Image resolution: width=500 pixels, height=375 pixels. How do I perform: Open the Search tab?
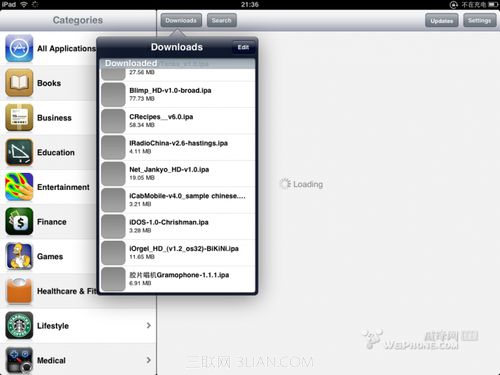pyautogui.click(x=221, y=20)
